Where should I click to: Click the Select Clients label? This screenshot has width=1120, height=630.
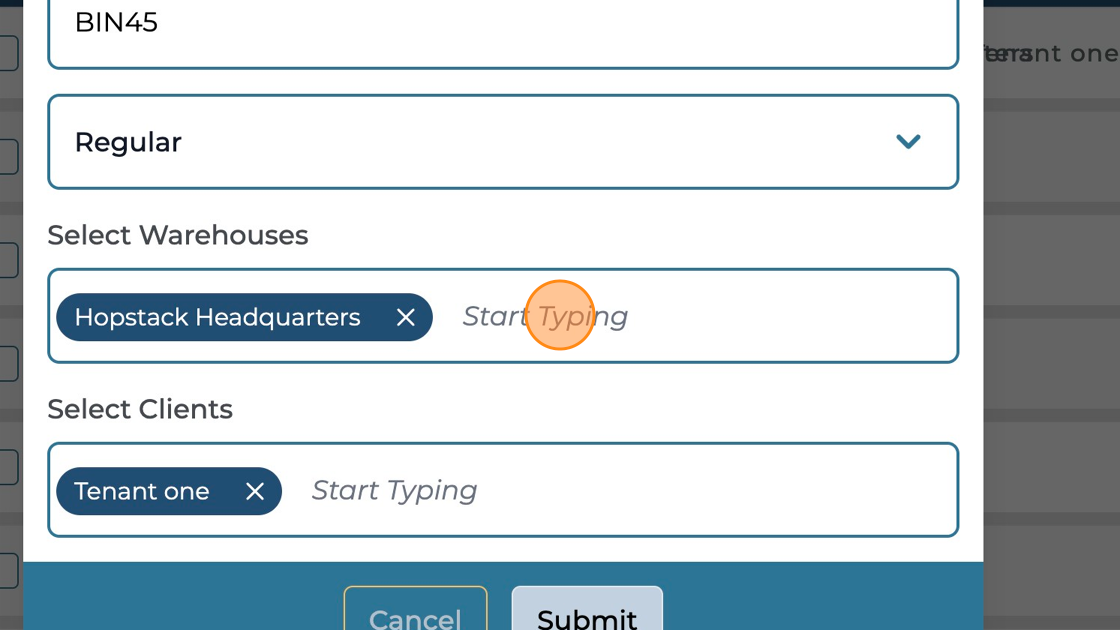(x=140, y=409)
